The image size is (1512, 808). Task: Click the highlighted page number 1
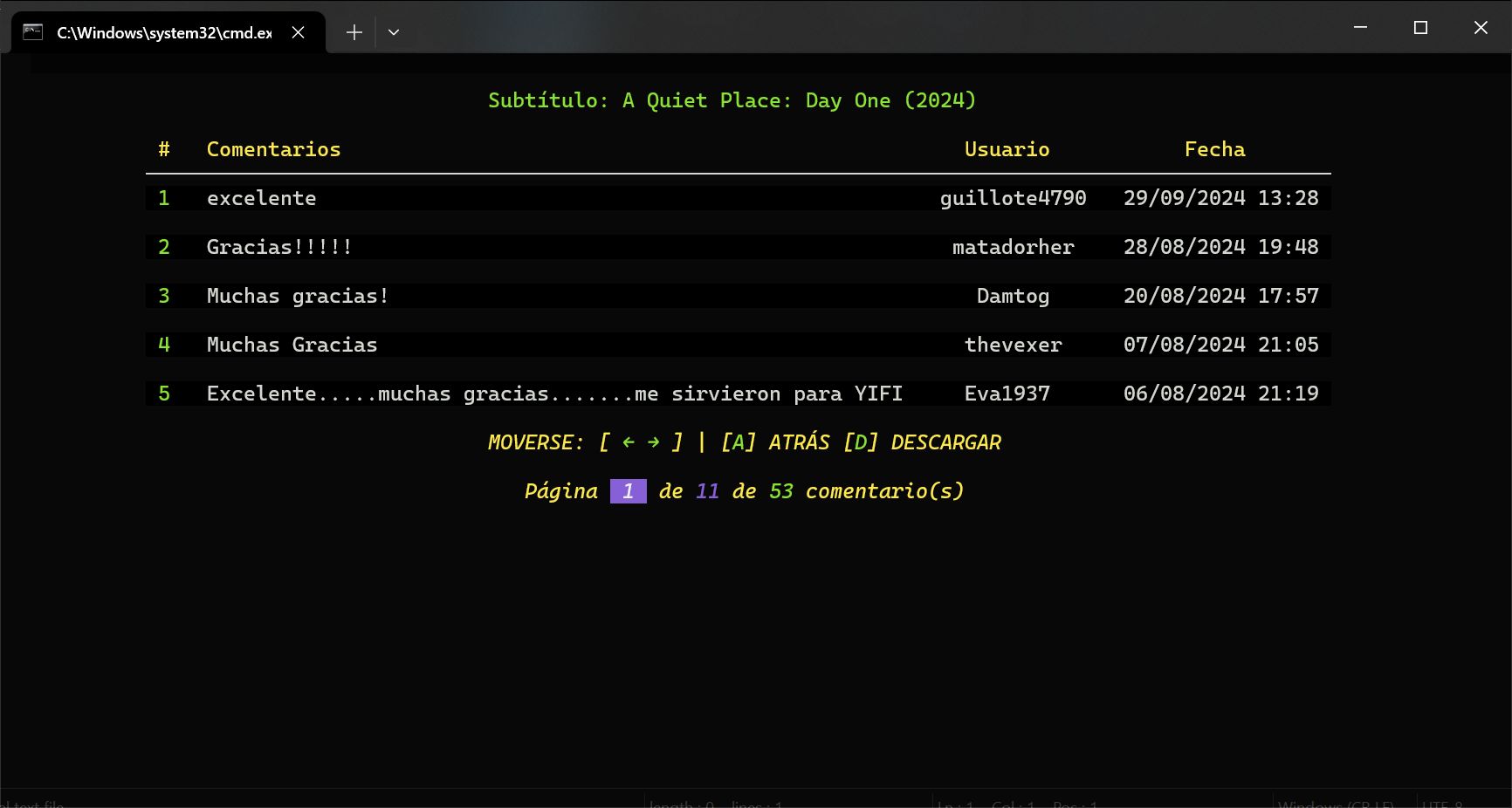629,491
